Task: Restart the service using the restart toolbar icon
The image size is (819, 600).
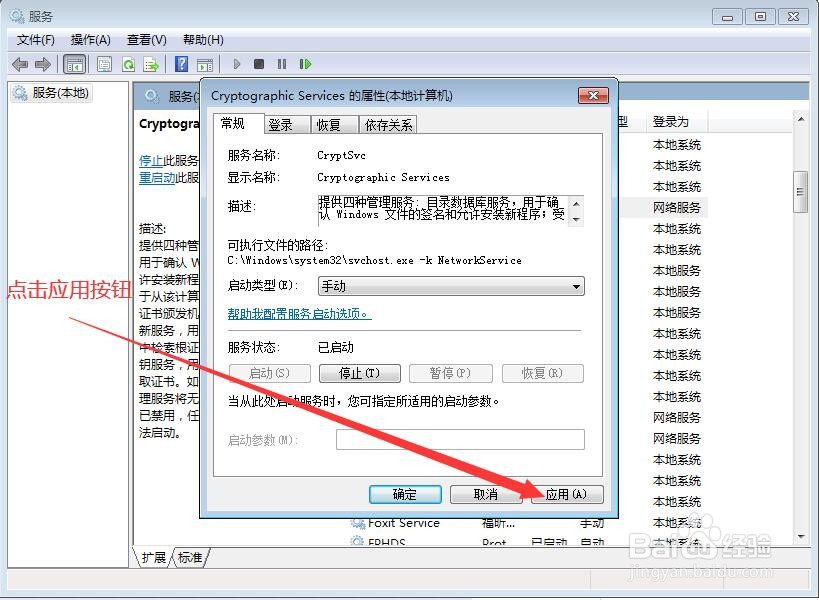Action: tap(305, 64)
